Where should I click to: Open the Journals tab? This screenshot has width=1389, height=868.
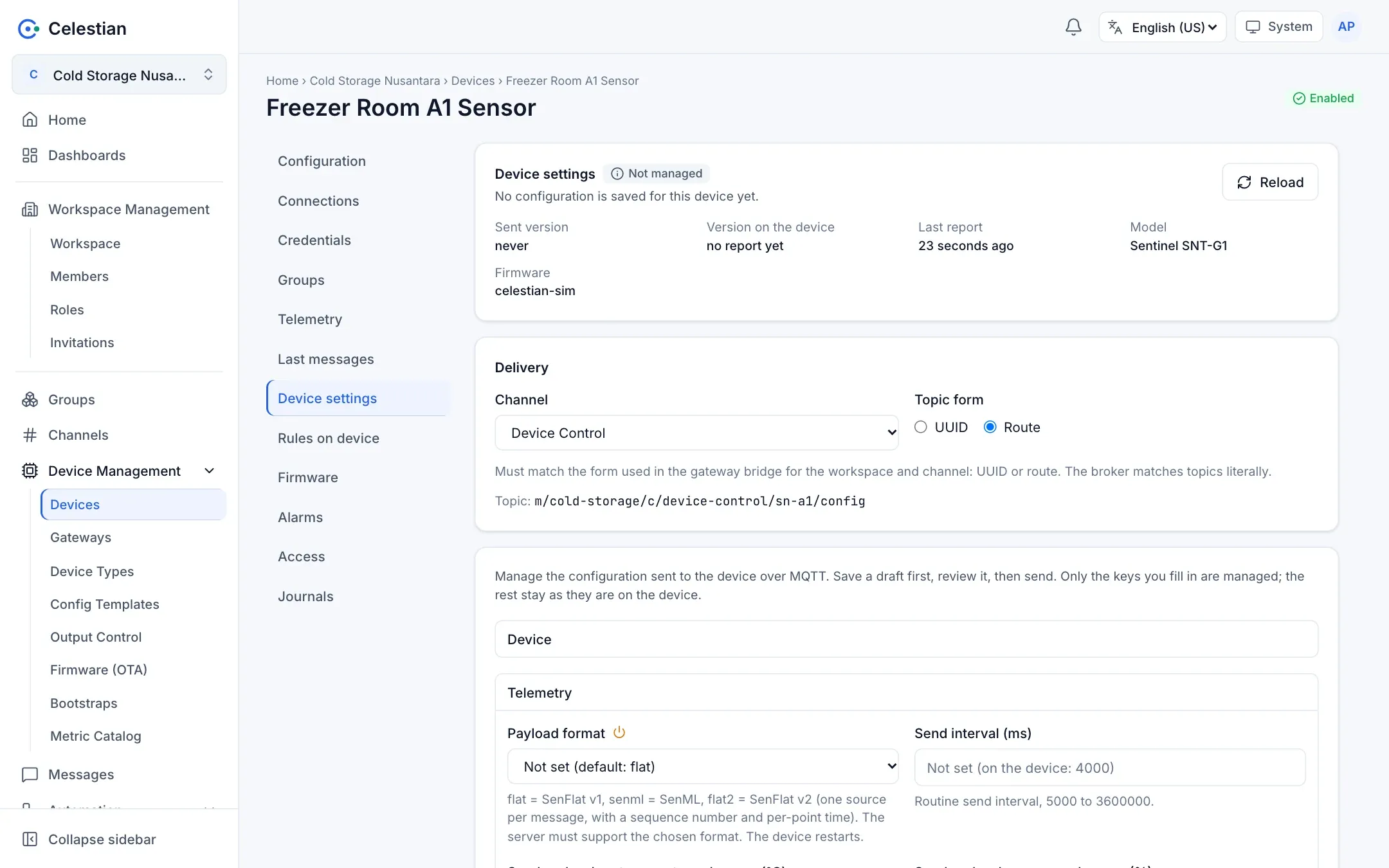(305, 597)
